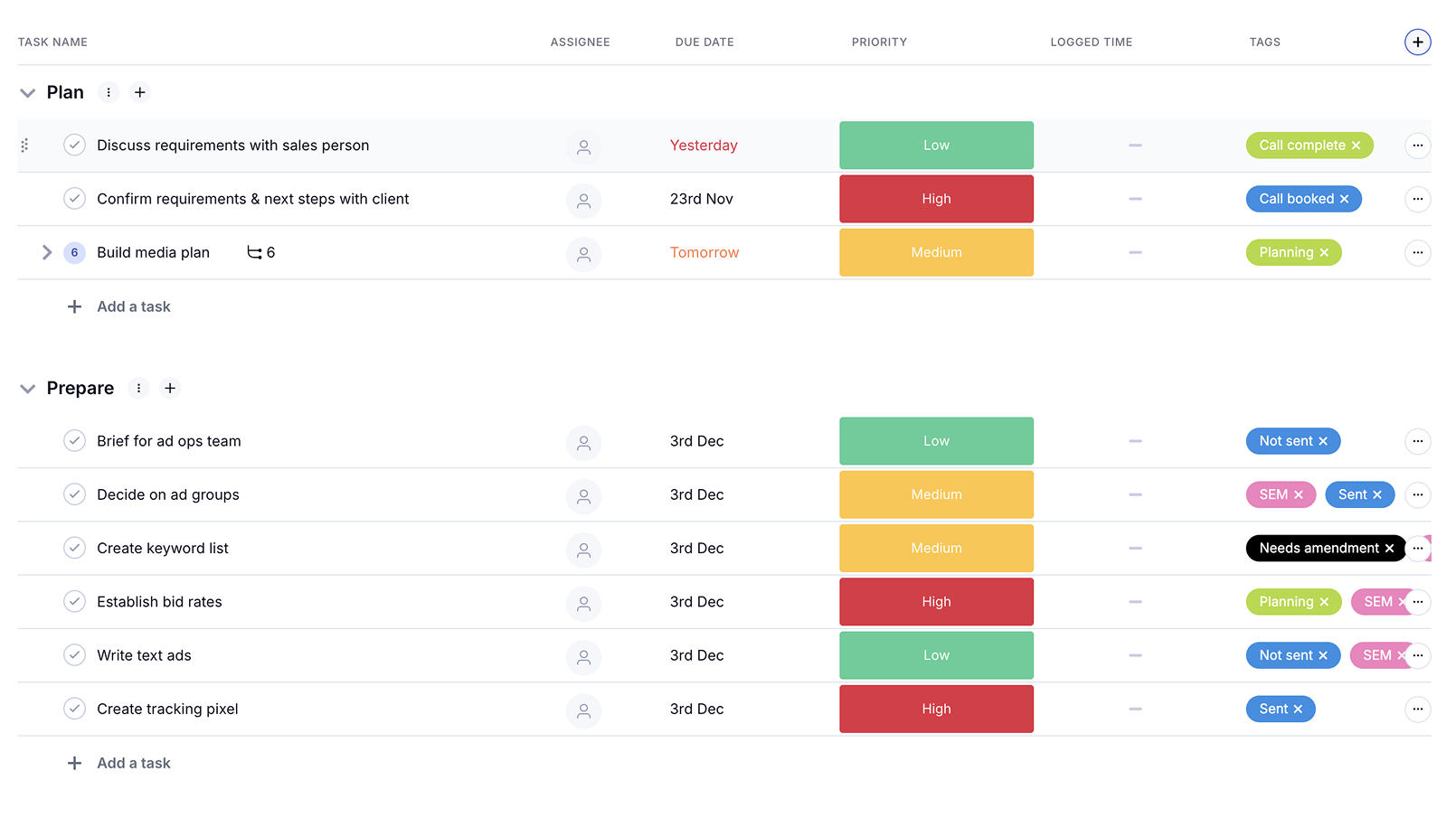1456x837 pixels.
Task: Click the add column plus icon
Action: point(1417,42)
